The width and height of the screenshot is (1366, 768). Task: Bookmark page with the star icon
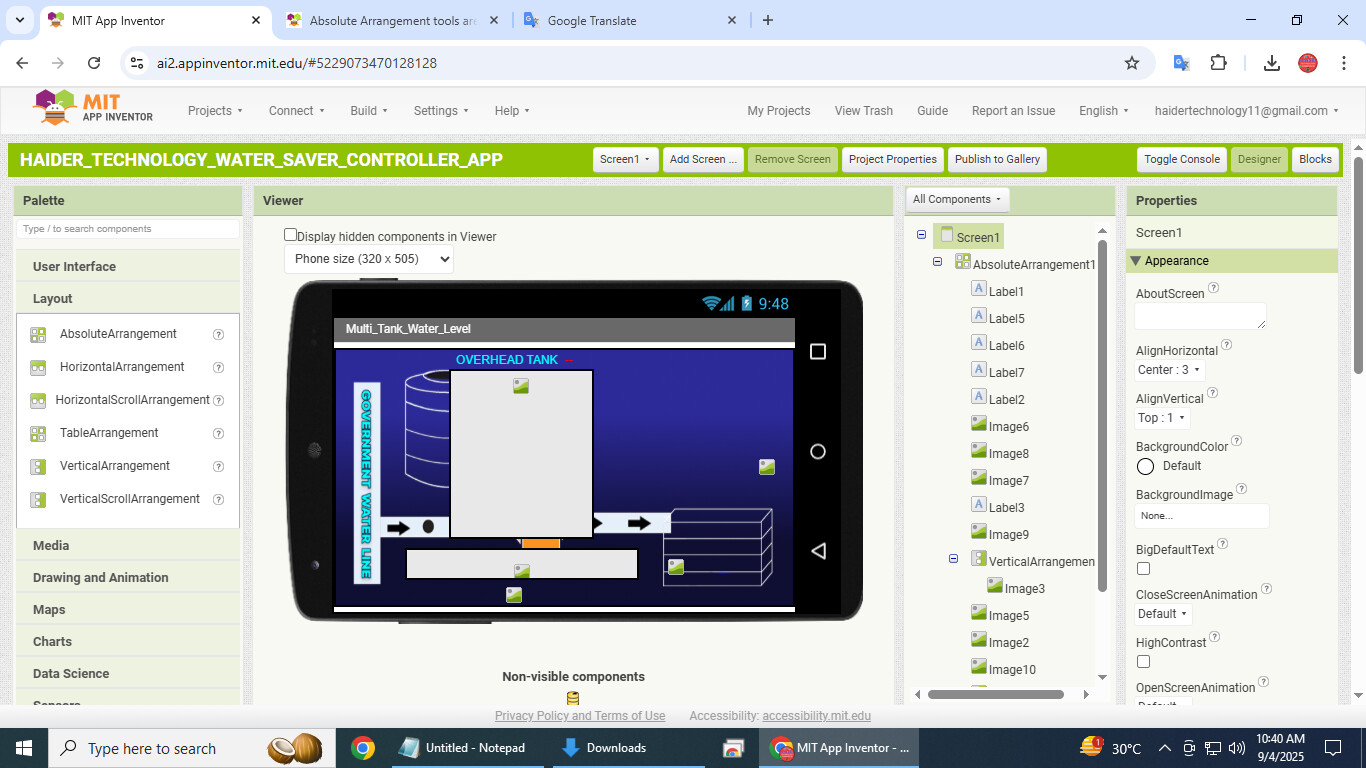click(x=1132, y=63)
